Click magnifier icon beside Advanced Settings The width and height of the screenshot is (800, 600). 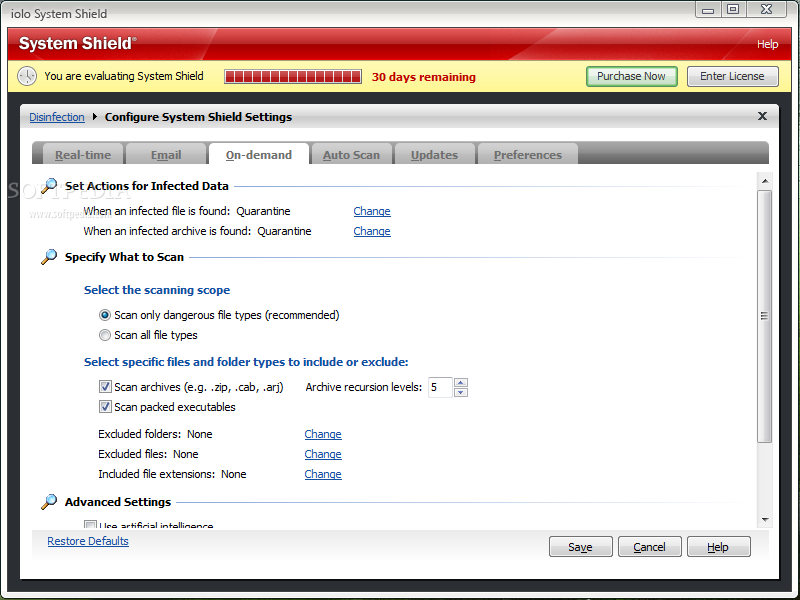49,502
